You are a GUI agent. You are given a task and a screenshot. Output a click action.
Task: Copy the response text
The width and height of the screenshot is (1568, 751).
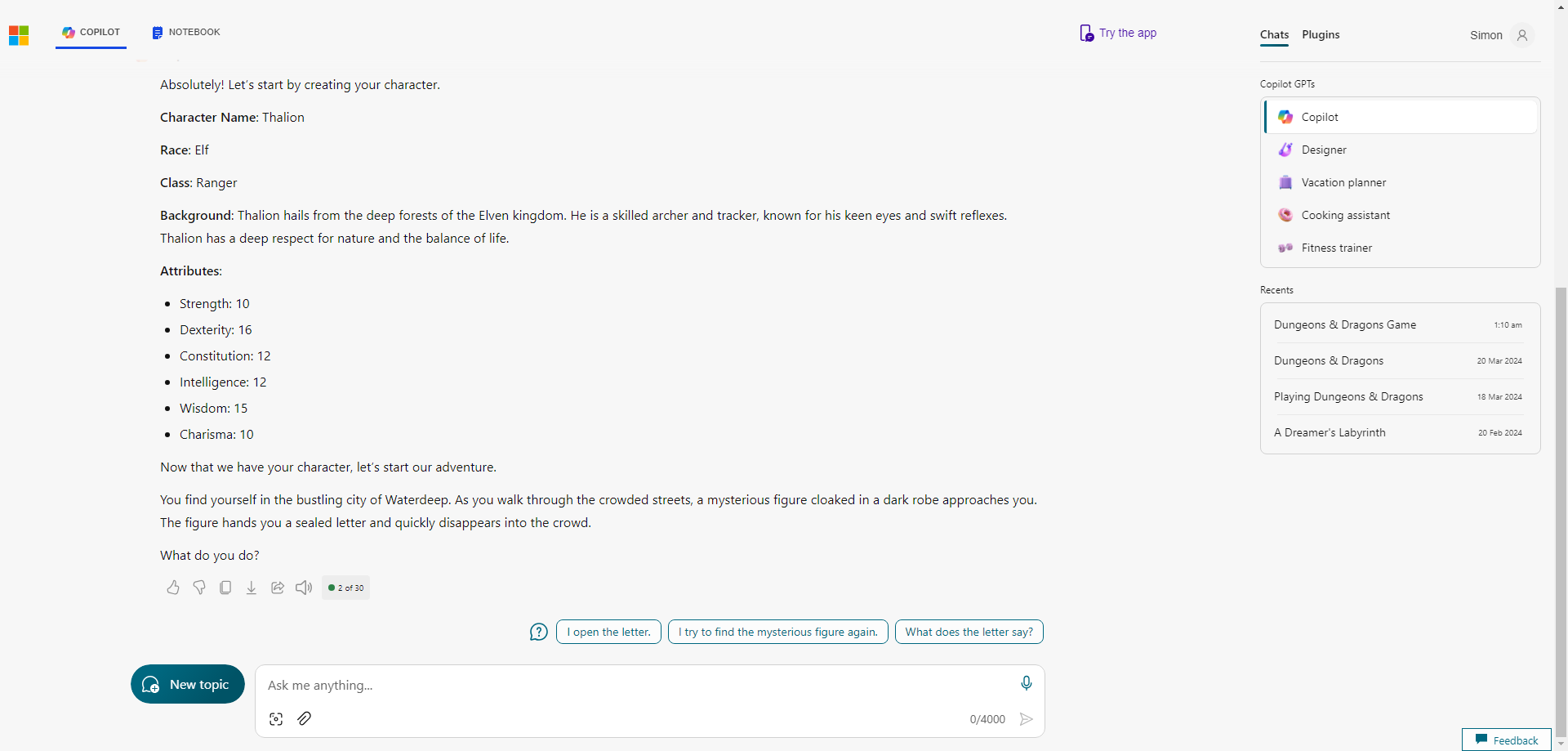point(225,588)
